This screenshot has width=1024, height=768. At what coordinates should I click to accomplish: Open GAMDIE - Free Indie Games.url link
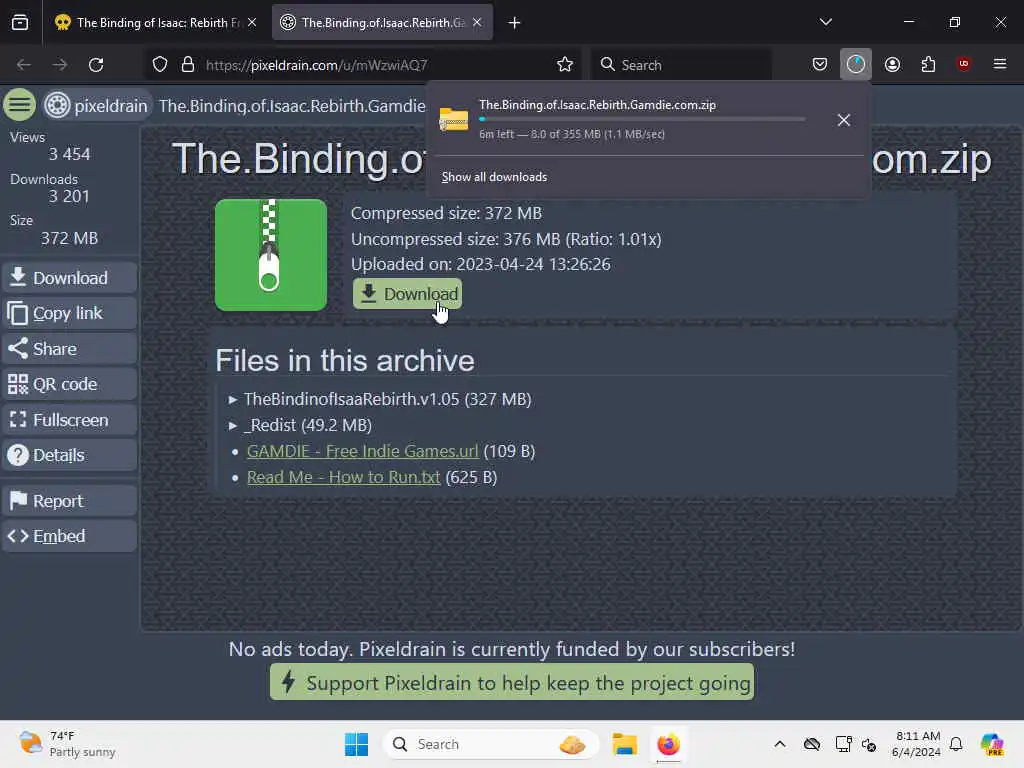tap(362, 451)
